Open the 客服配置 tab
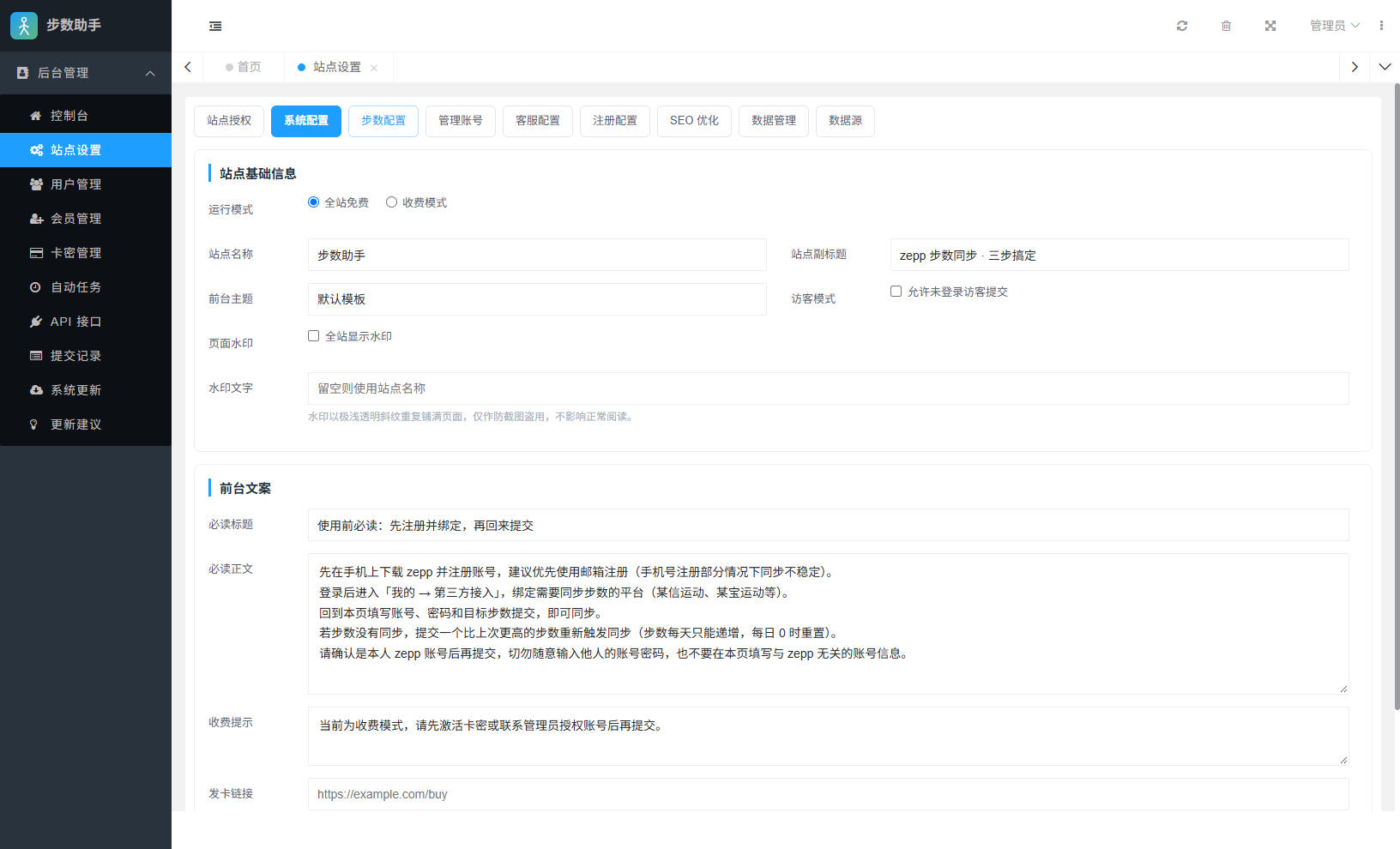Screen dimensions: 1400x849 tap(538, 121)
